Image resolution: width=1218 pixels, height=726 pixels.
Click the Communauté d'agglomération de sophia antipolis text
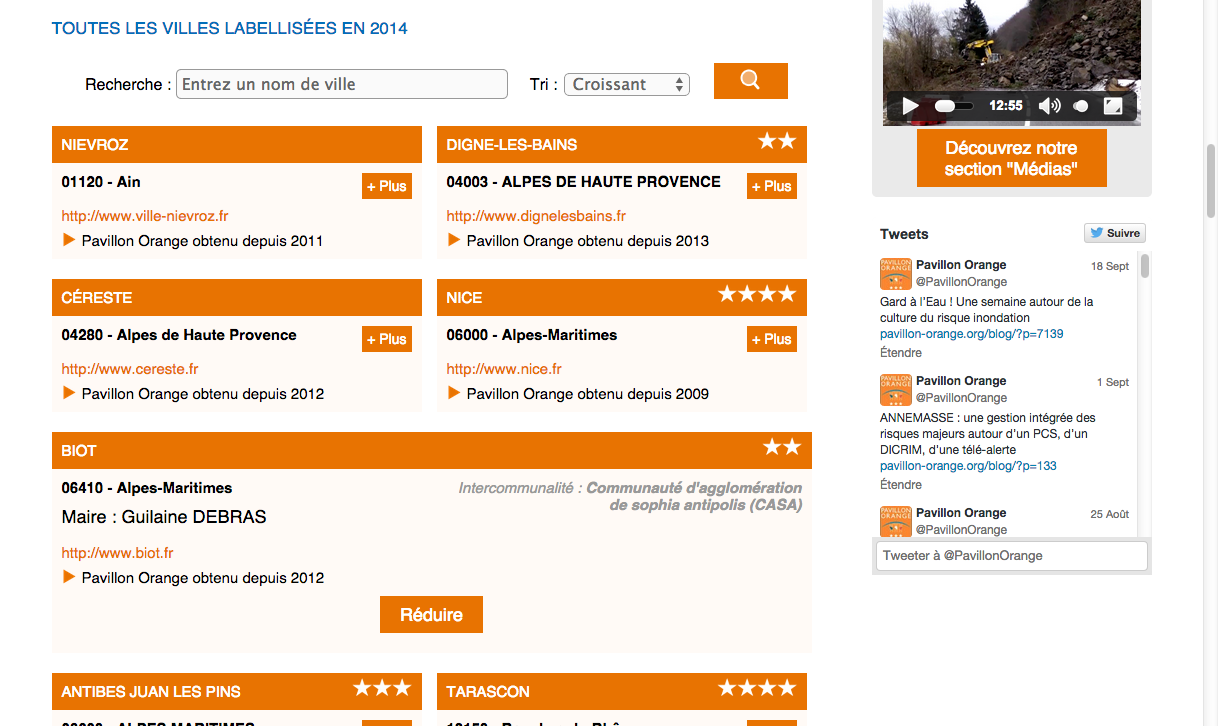coord(694,497)
